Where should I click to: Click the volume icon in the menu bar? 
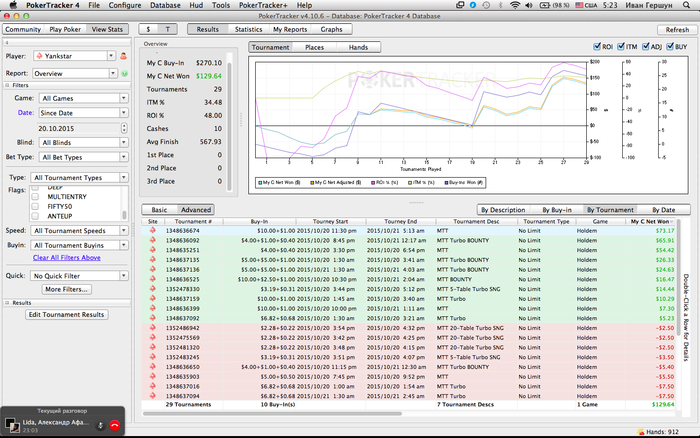click(529, 5)
